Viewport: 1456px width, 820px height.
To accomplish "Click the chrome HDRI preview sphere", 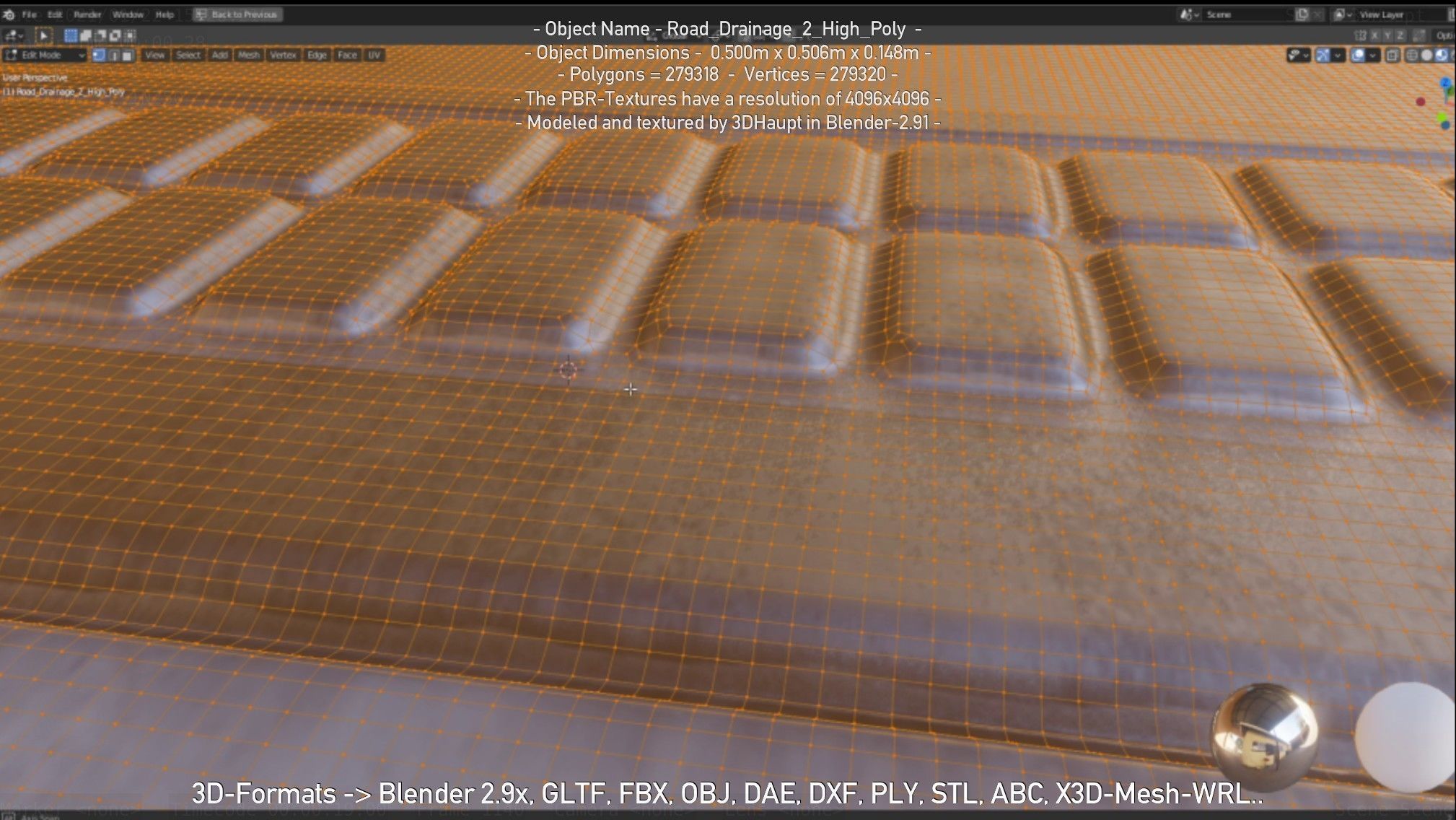I will [1265, 738].
